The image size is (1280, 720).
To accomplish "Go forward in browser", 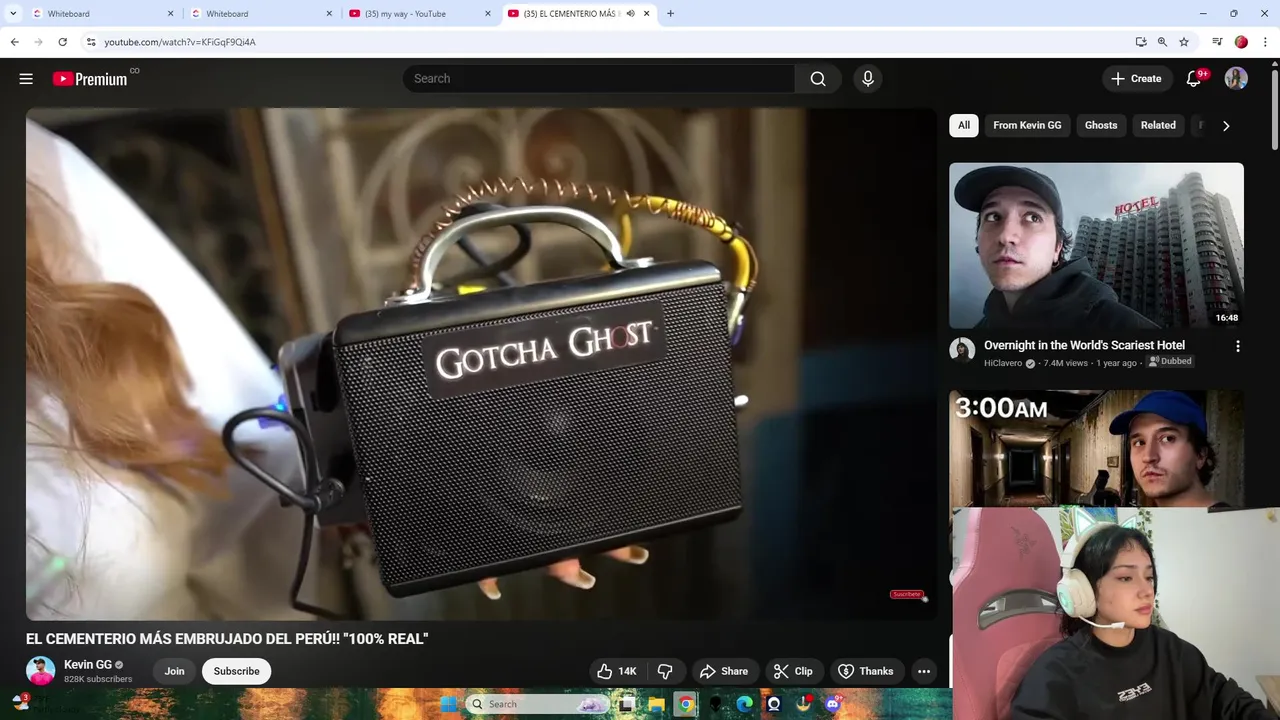I will 38,42.
